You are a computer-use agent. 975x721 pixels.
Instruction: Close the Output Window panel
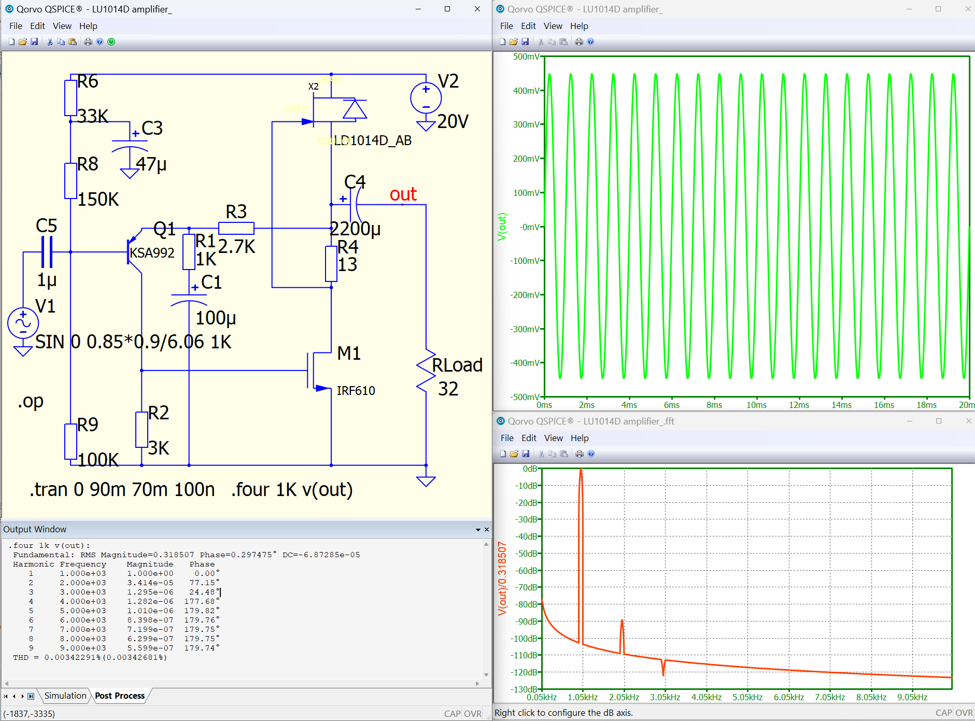click(486, 530)
